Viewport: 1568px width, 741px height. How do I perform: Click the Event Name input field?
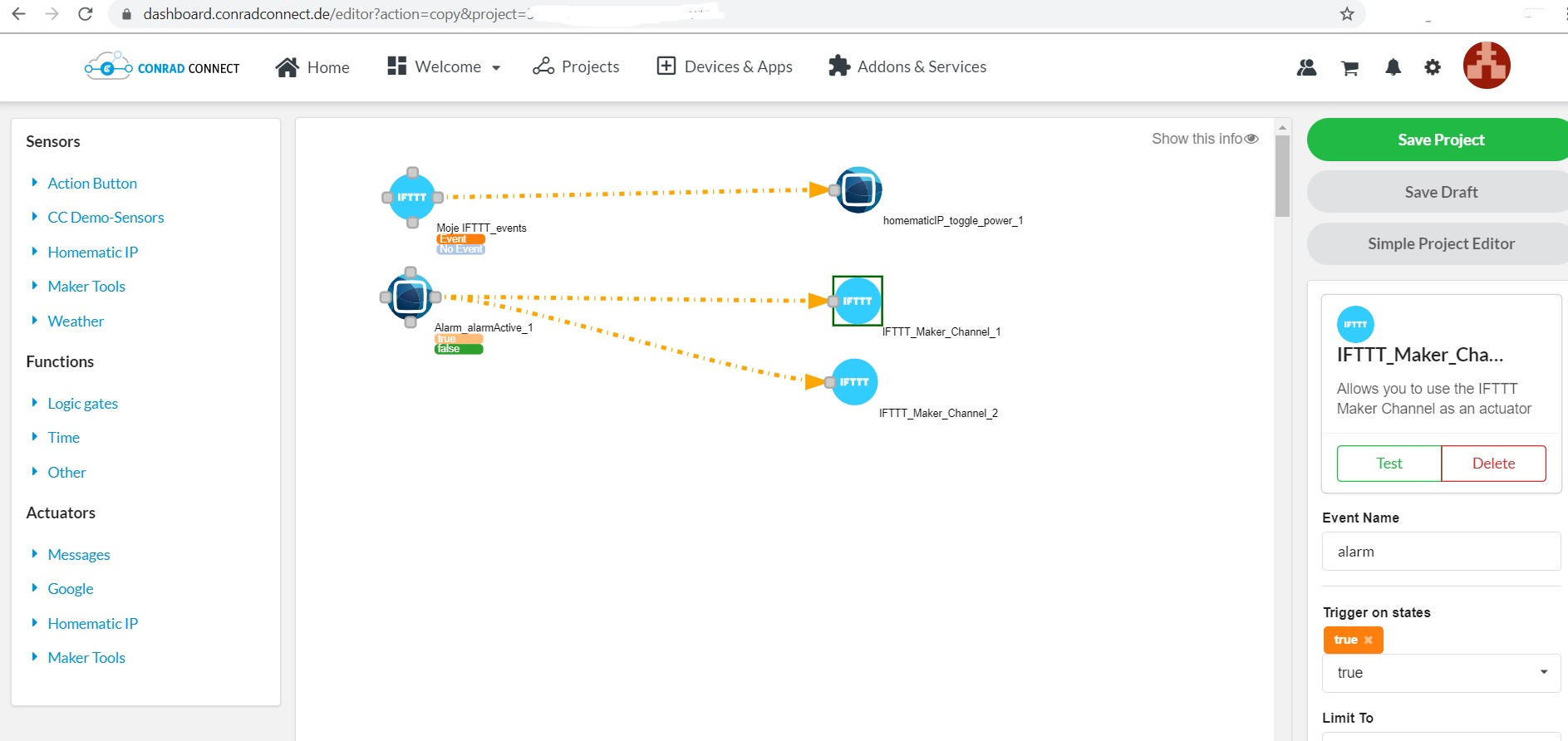(x=1441, y=552)
